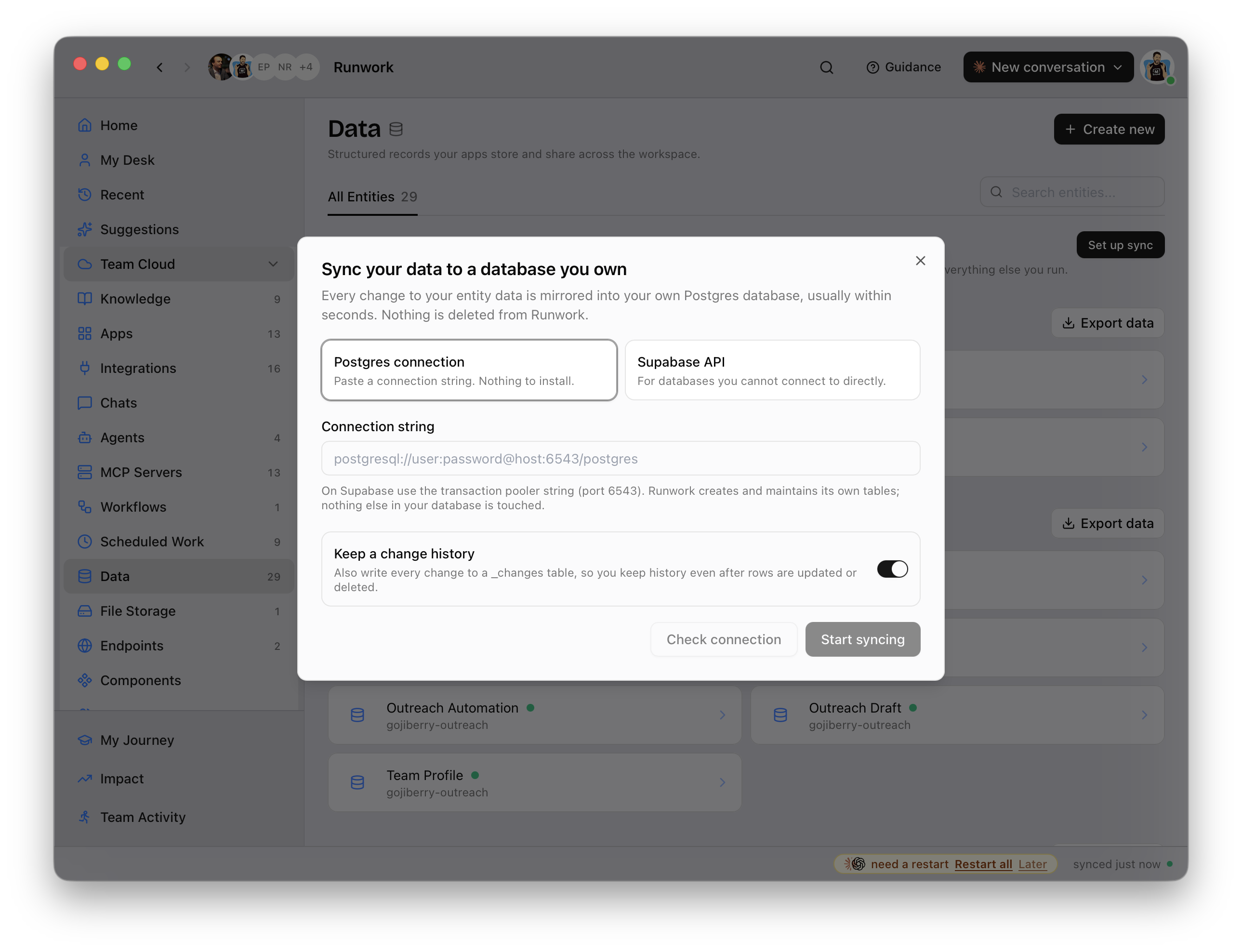Expand the Outreach Draft entity chevron
The width and height of the screenshot is (1242, 952).
pos(1145,715)
